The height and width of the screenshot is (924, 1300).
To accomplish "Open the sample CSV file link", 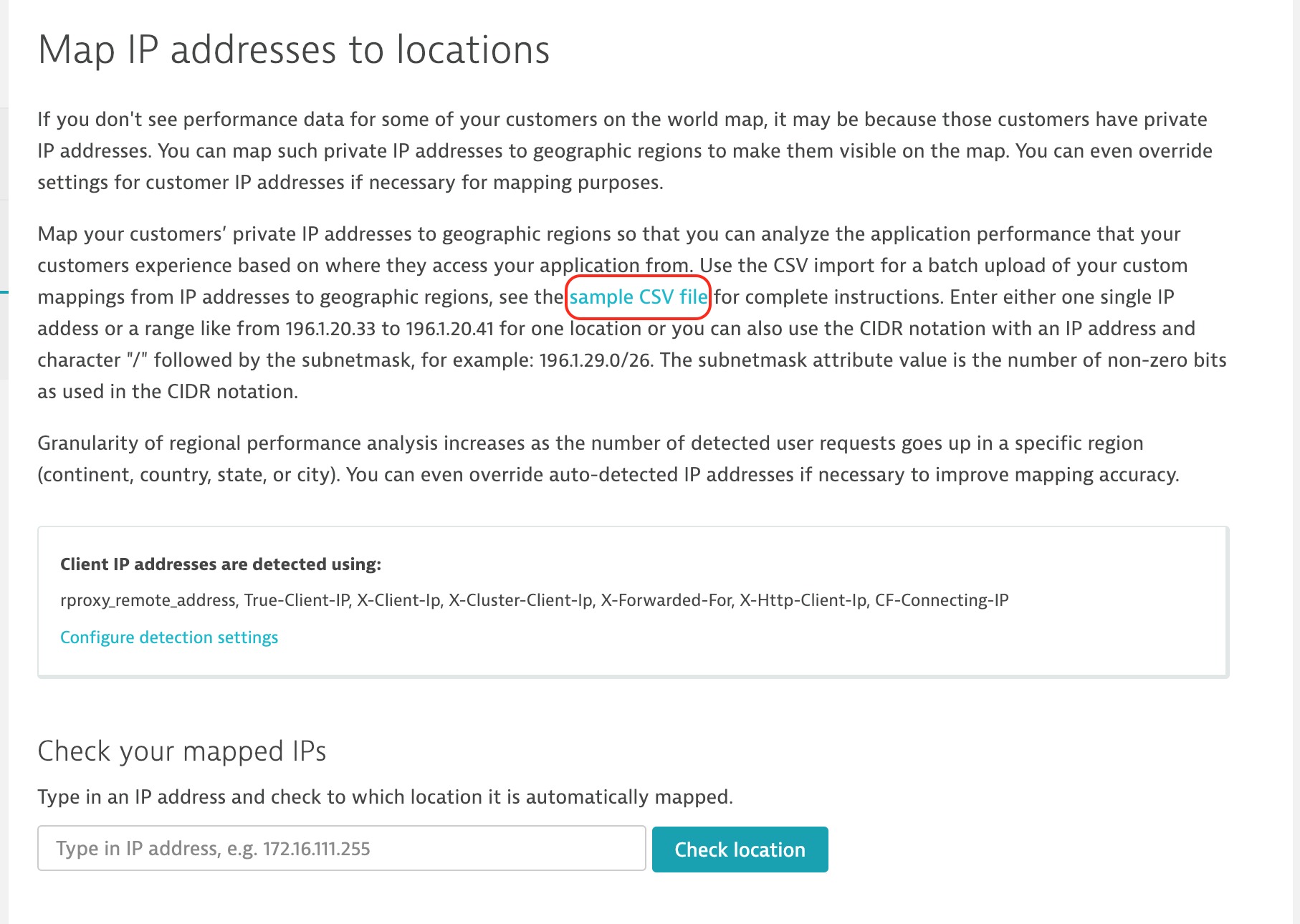I will 638,297.
